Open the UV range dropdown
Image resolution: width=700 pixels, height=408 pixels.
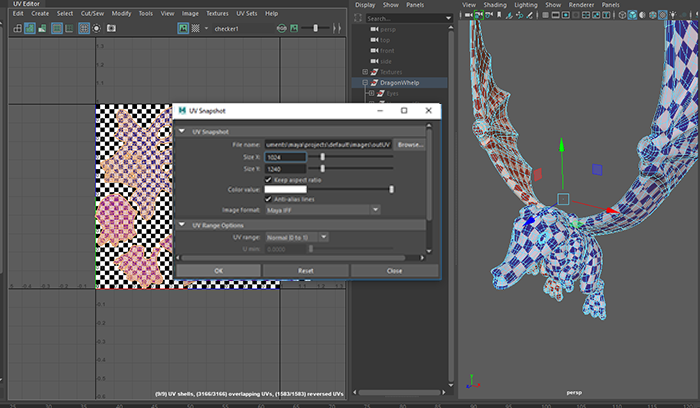[297, 237]
